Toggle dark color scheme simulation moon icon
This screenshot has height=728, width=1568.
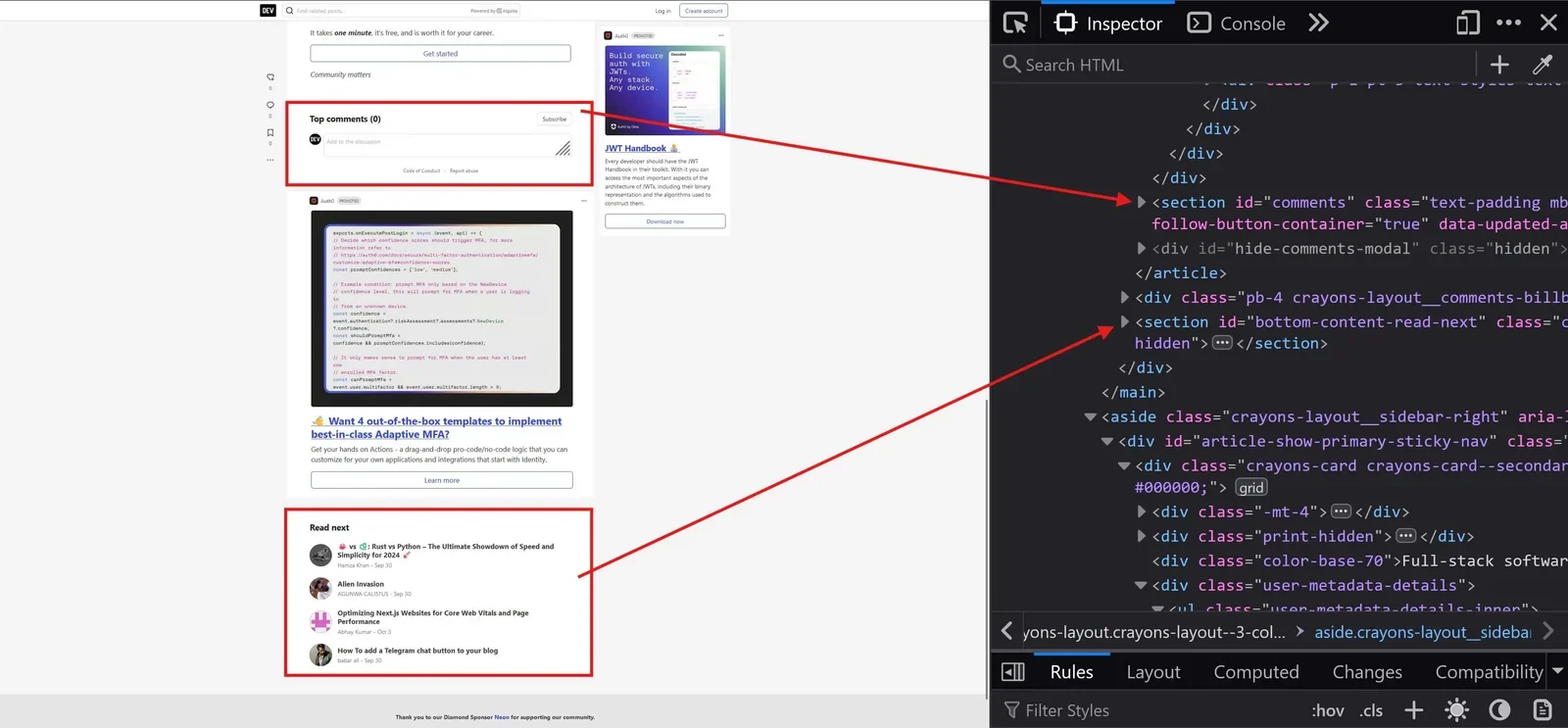tap(1499, 710)
